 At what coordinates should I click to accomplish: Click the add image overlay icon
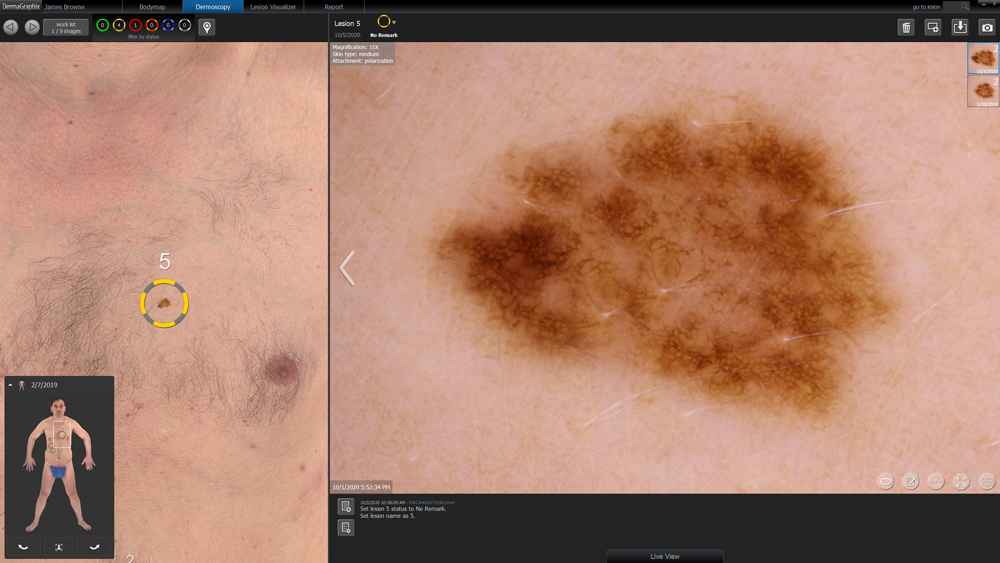point(933,28)
